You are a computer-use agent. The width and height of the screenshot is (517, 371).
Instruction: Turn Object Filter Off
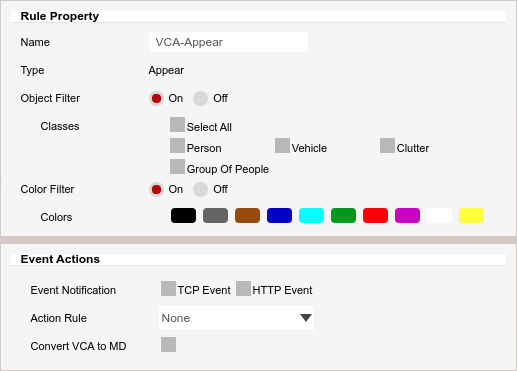point(200,98)
